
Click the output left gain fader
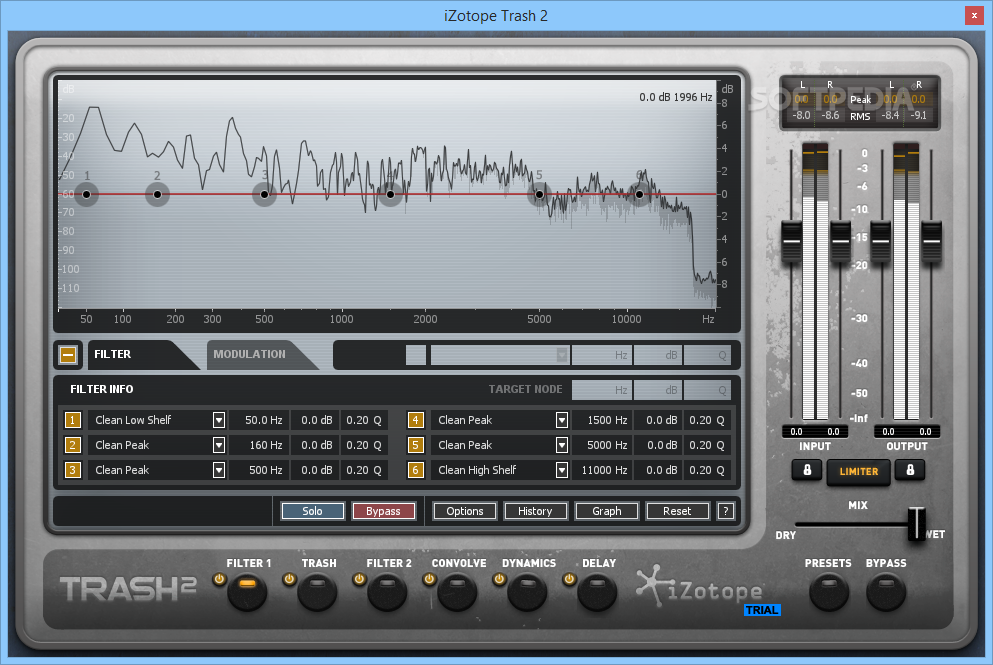point(881,241)
